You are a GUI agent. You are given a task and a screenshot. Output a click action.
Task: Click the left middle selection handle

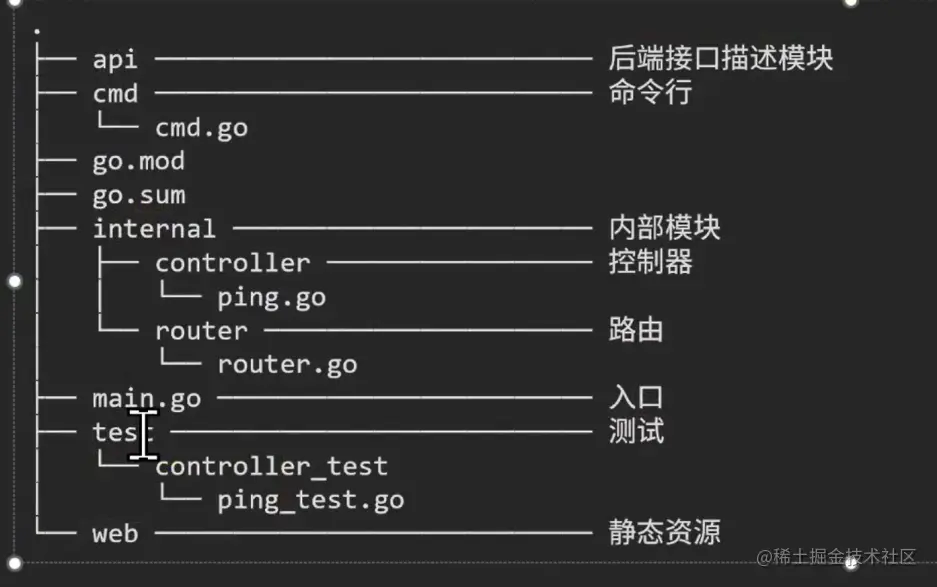click(14, 281)
